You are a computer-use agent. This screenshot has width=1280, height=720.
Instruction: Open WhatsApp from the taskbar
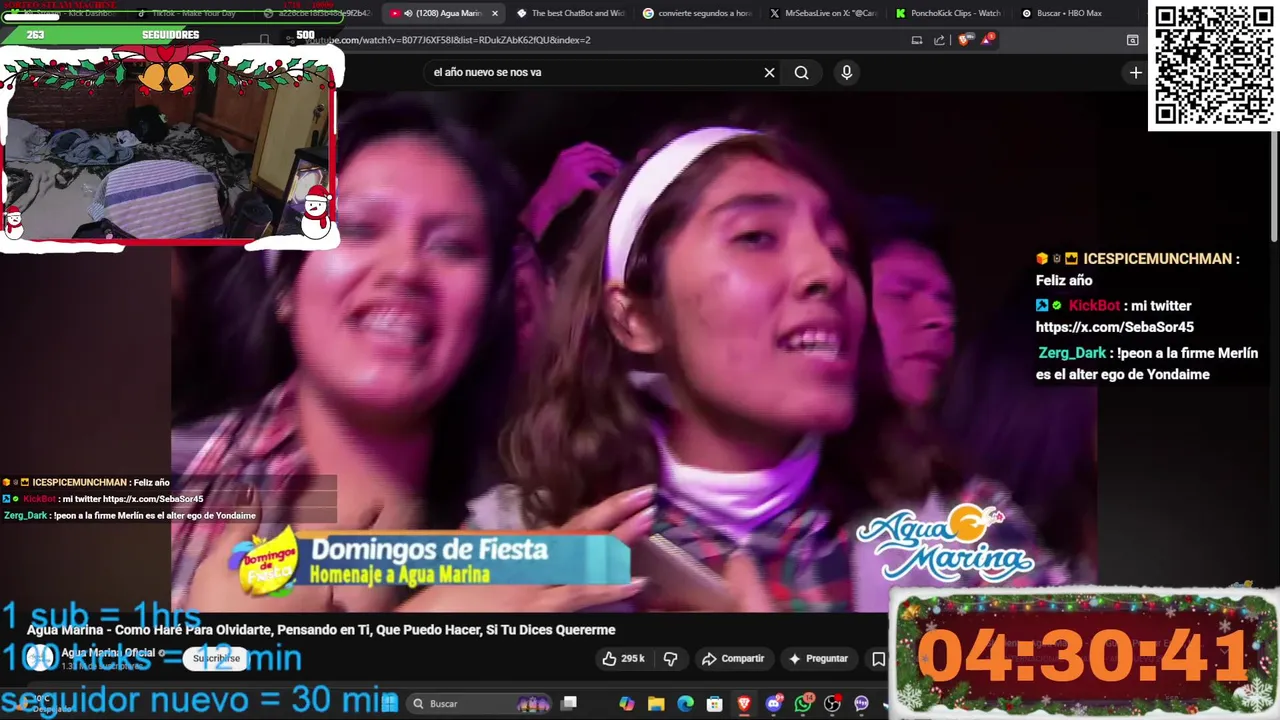click(803, 703)
